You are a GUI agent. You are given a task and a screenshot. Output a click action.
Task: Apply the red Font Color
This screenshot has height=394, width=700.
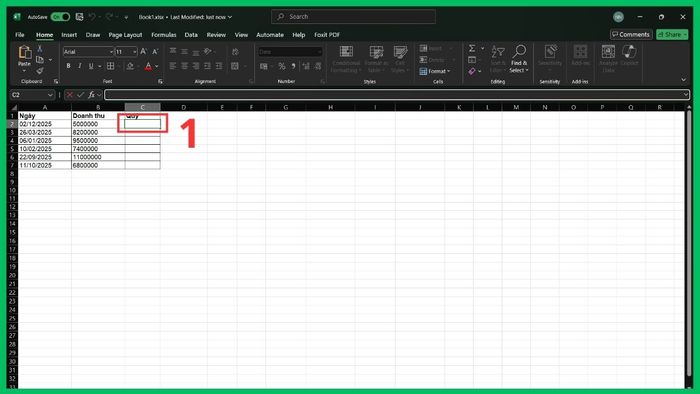148,66
